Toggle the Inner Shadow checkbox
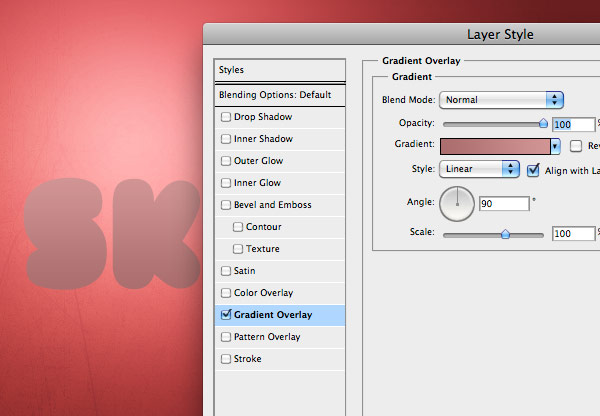 (x=226, y=139)
